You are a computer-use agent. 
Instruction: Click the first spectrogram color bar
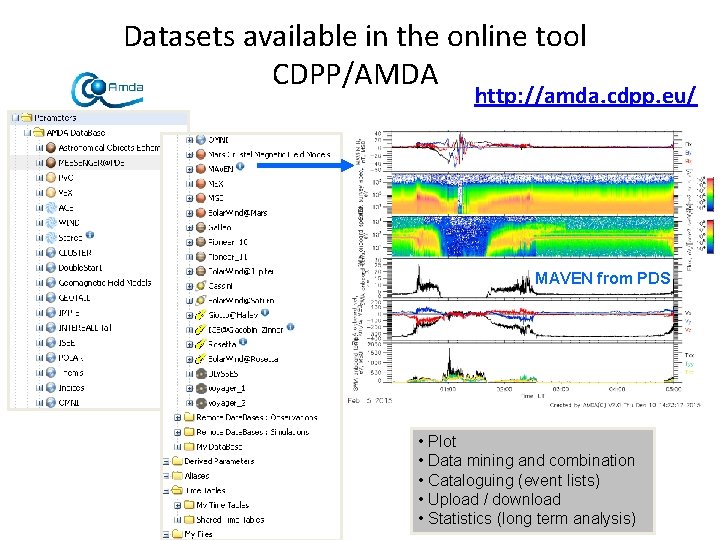click(x=710, y=194)
